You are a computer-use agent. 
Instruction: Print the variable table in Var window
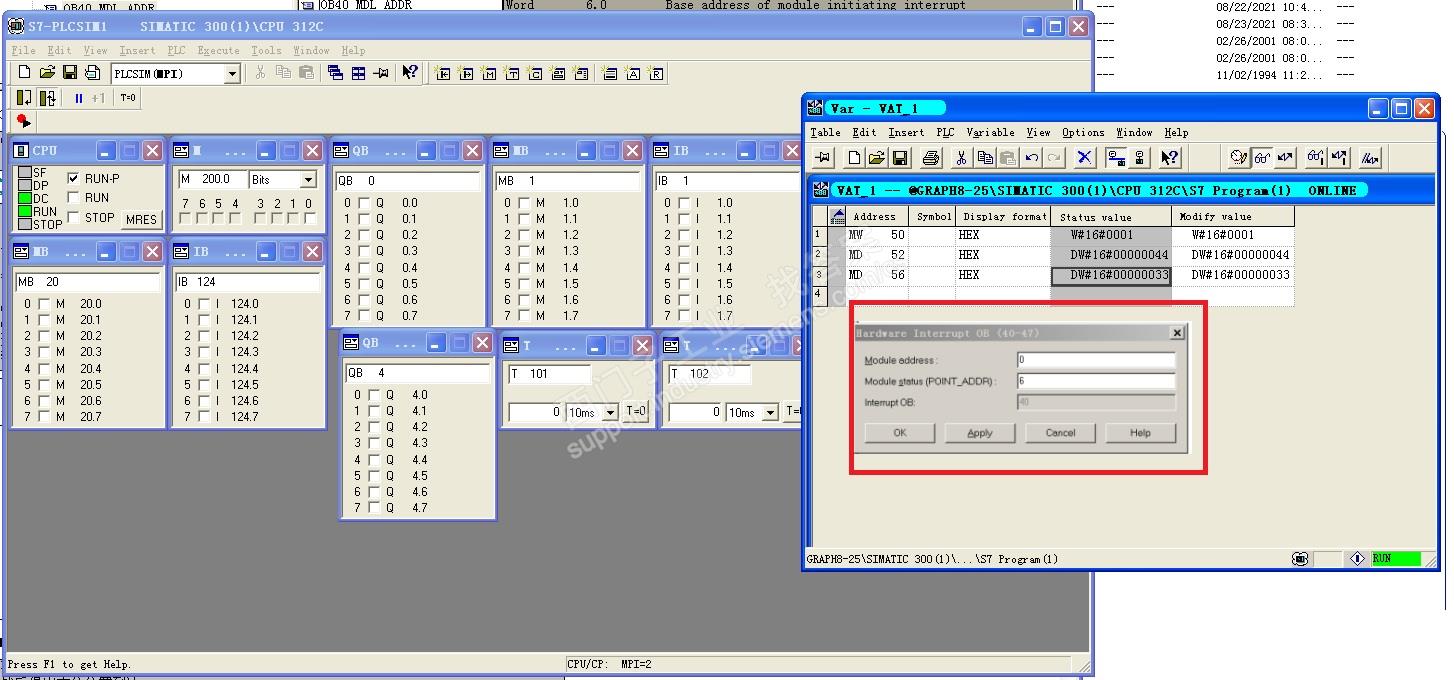click(931, 157)
